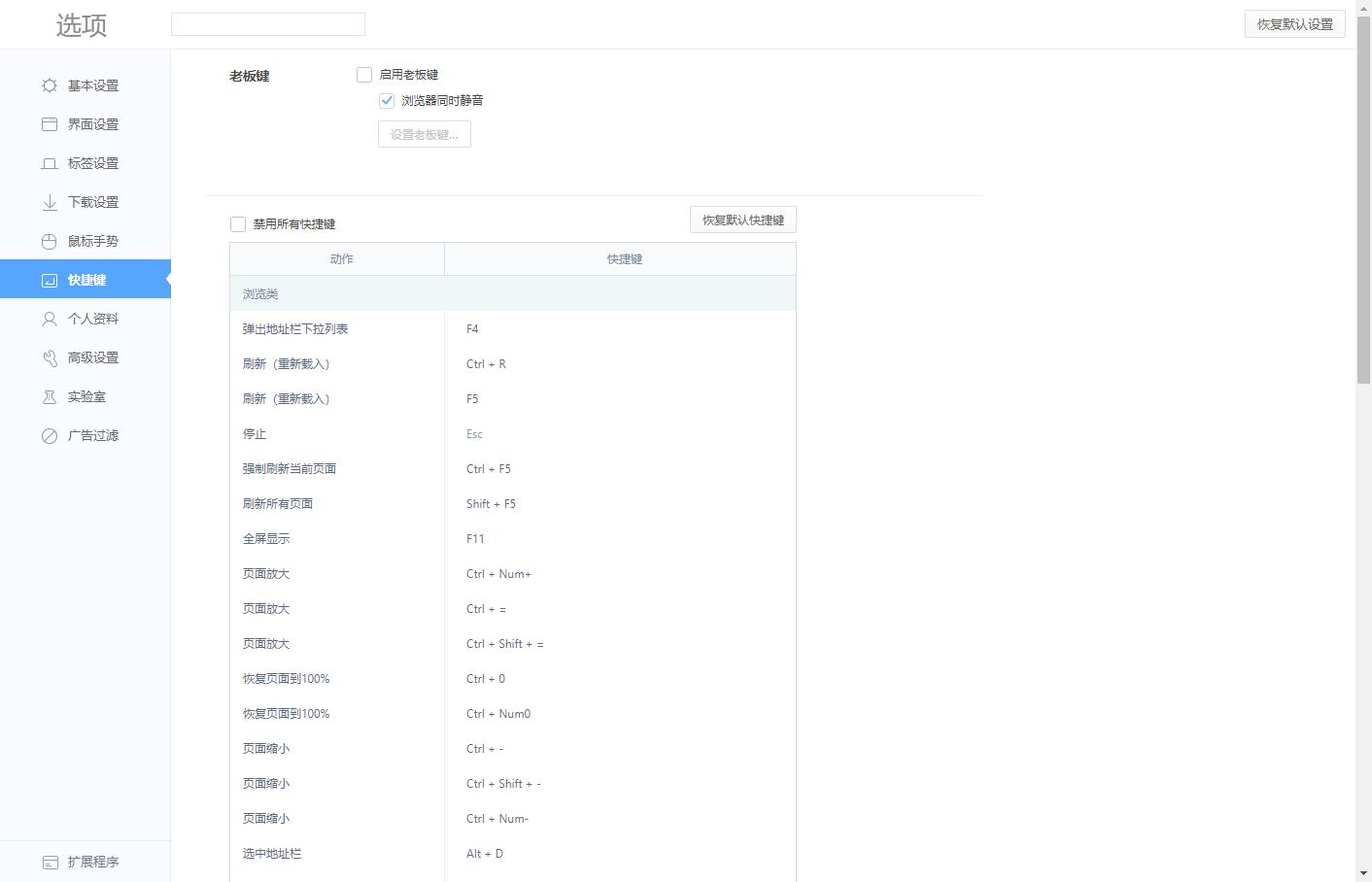Uncheck 浏览器同时静音 mute option
Screen dimensions: 1372x882
pyautogui.click(x=387, y=100)
